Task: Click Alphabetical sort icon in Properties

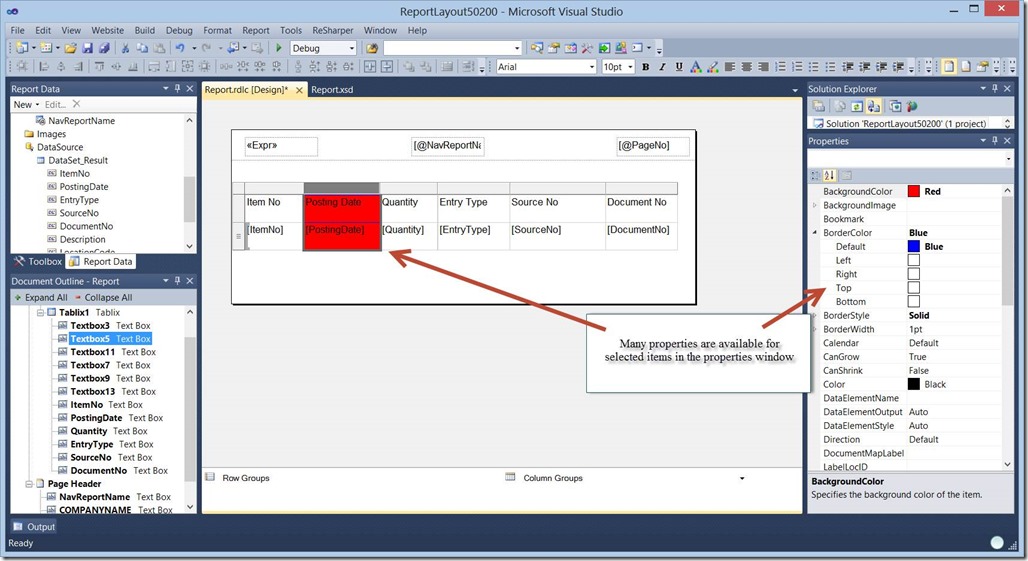Action: tap(829, 175)
